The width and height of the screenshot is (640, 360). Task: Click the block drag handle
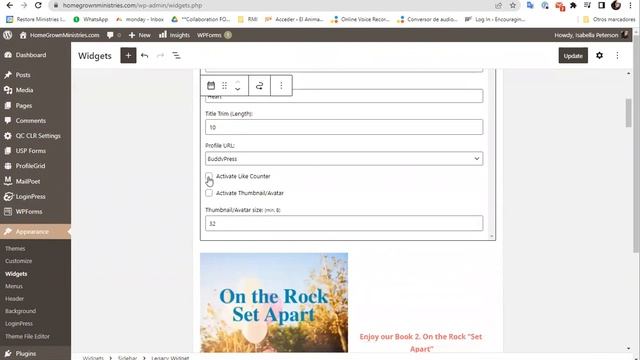click(224, 86)
